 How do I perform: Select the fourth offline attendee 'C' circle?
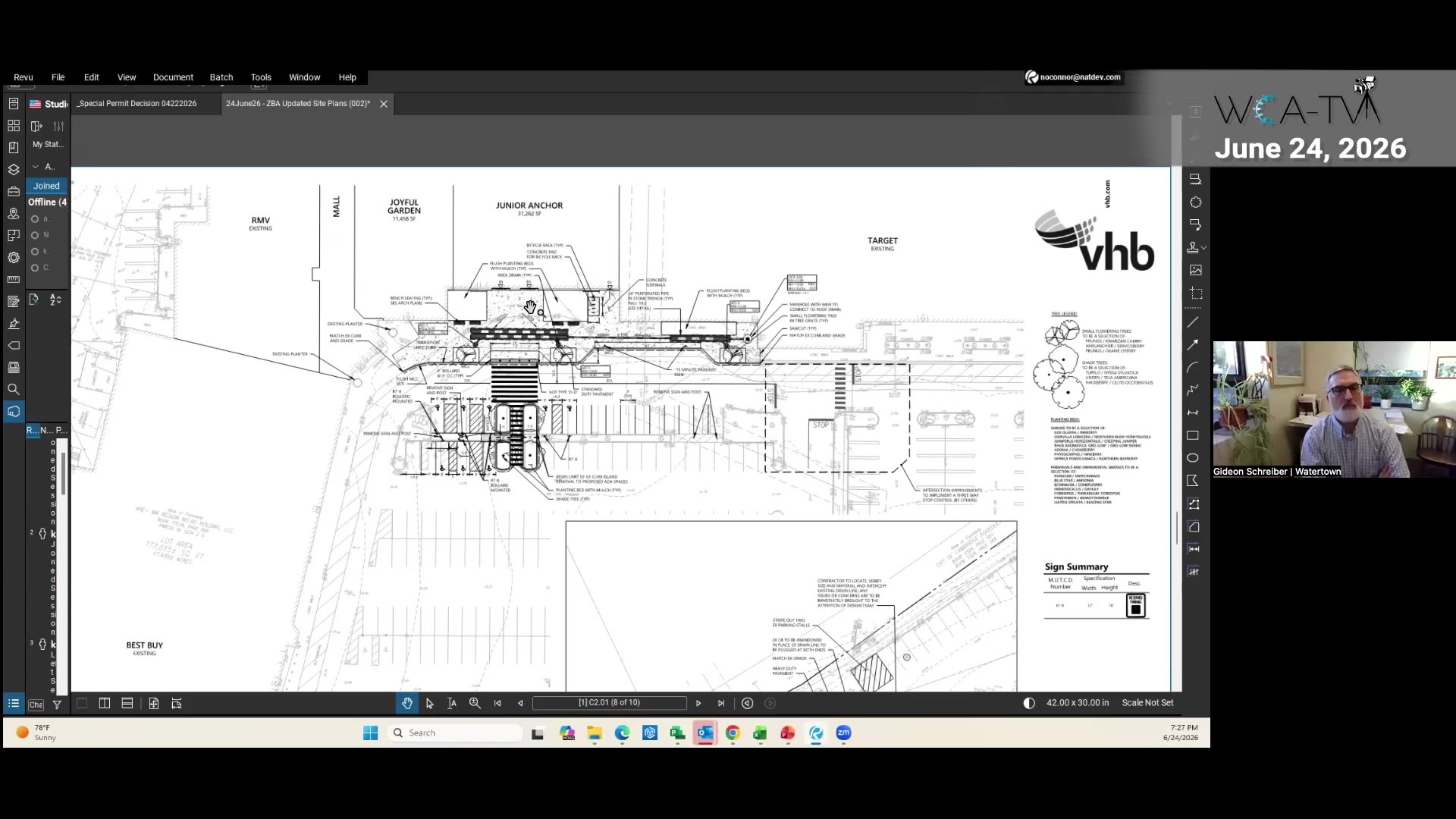pos(35,268)
